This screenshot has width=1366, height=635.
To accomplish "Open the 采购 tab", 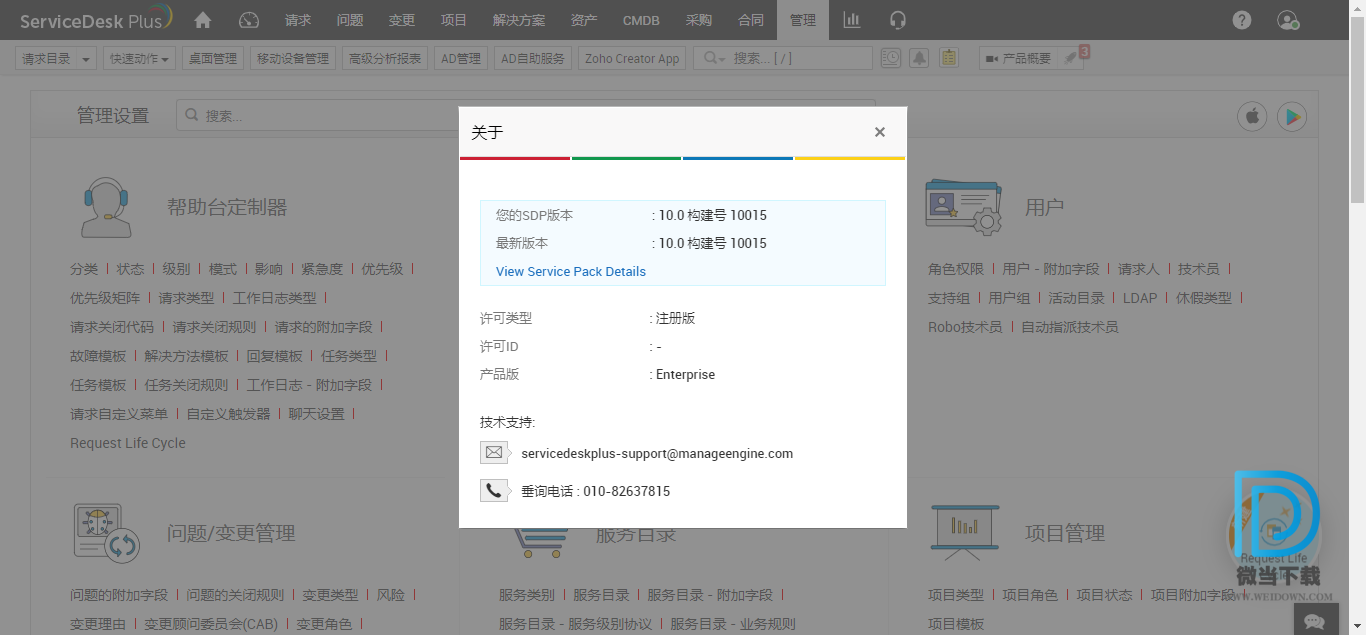I will (699, 20).
